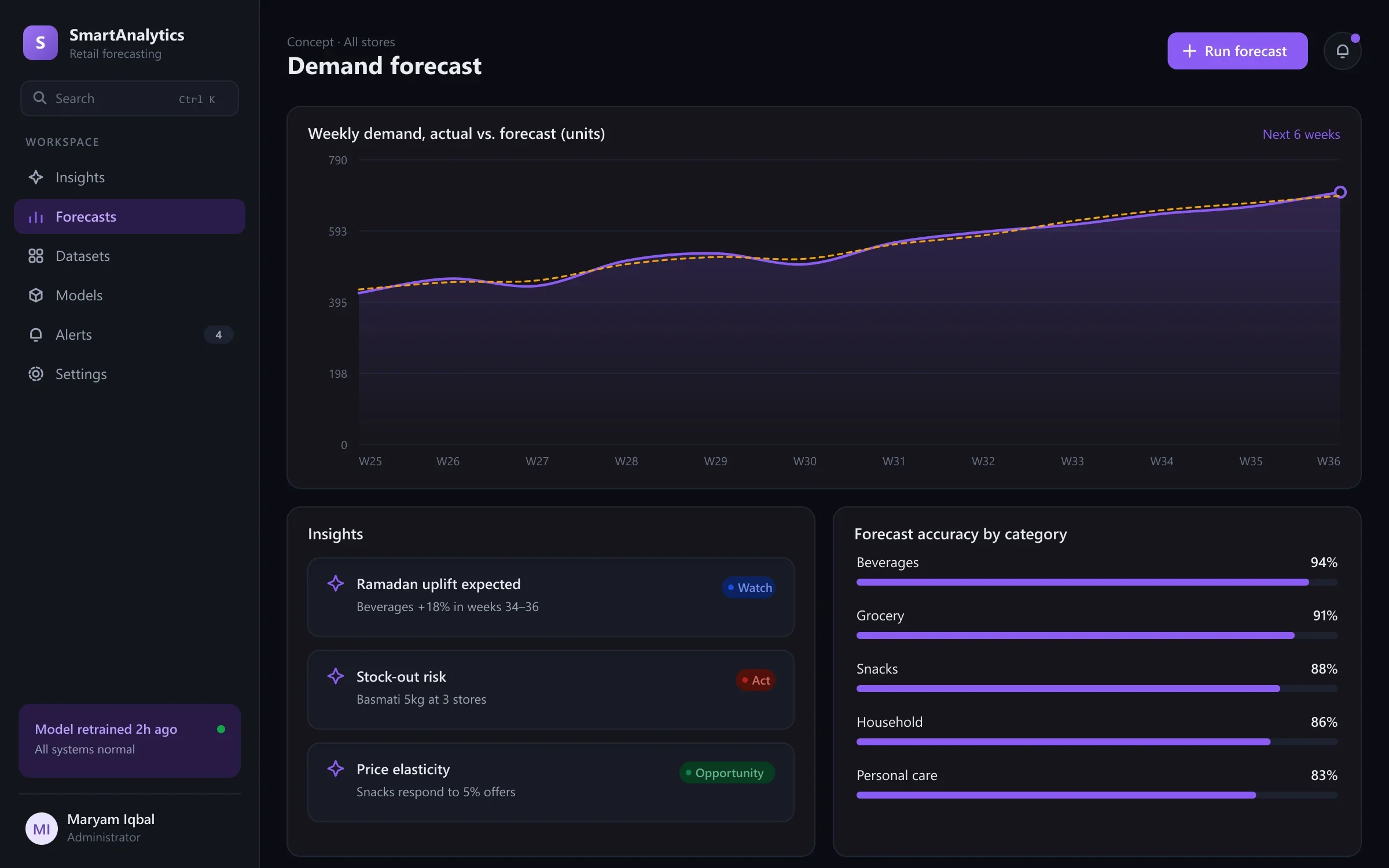Click the WORKSPACE section label
Screen dimensions: 1389x868
click(x=63, y=142)
